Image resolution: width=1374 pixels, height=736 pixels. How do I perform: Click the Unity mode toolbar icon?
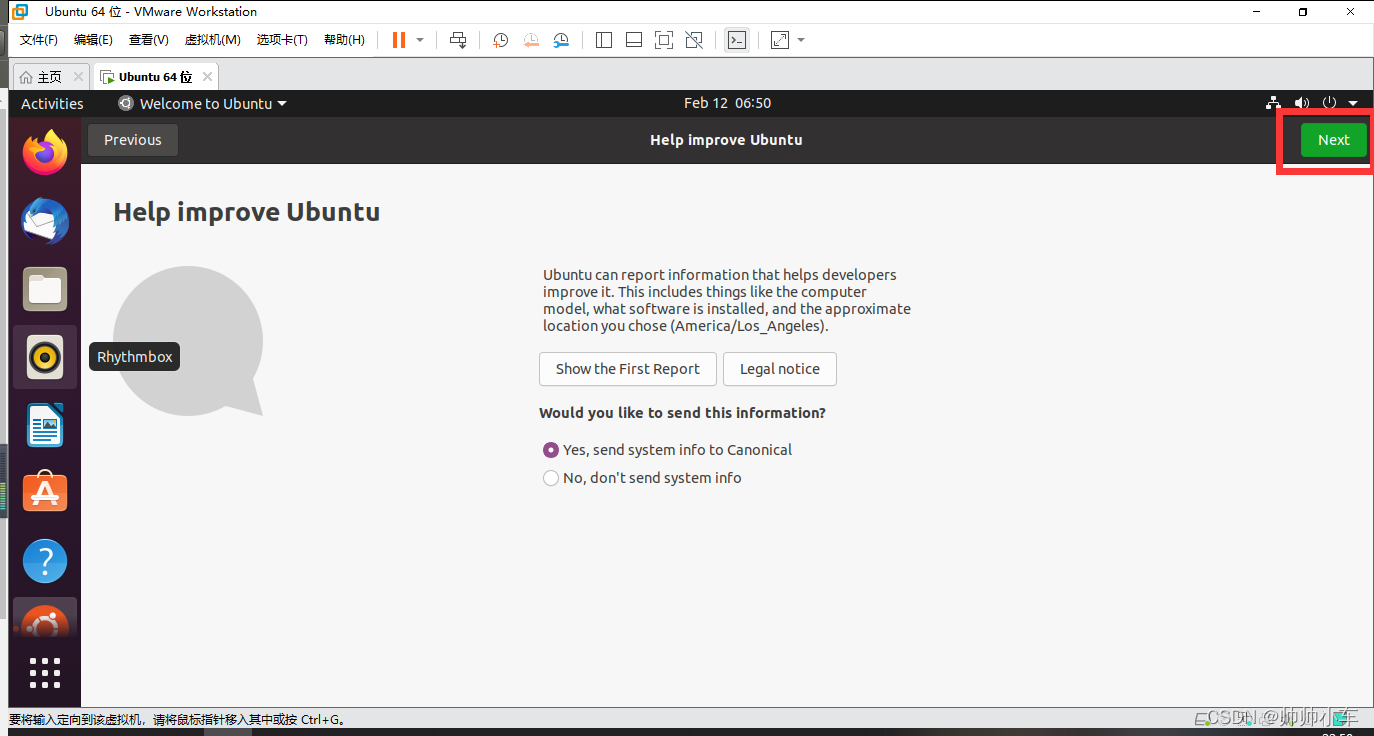(694, 40)
